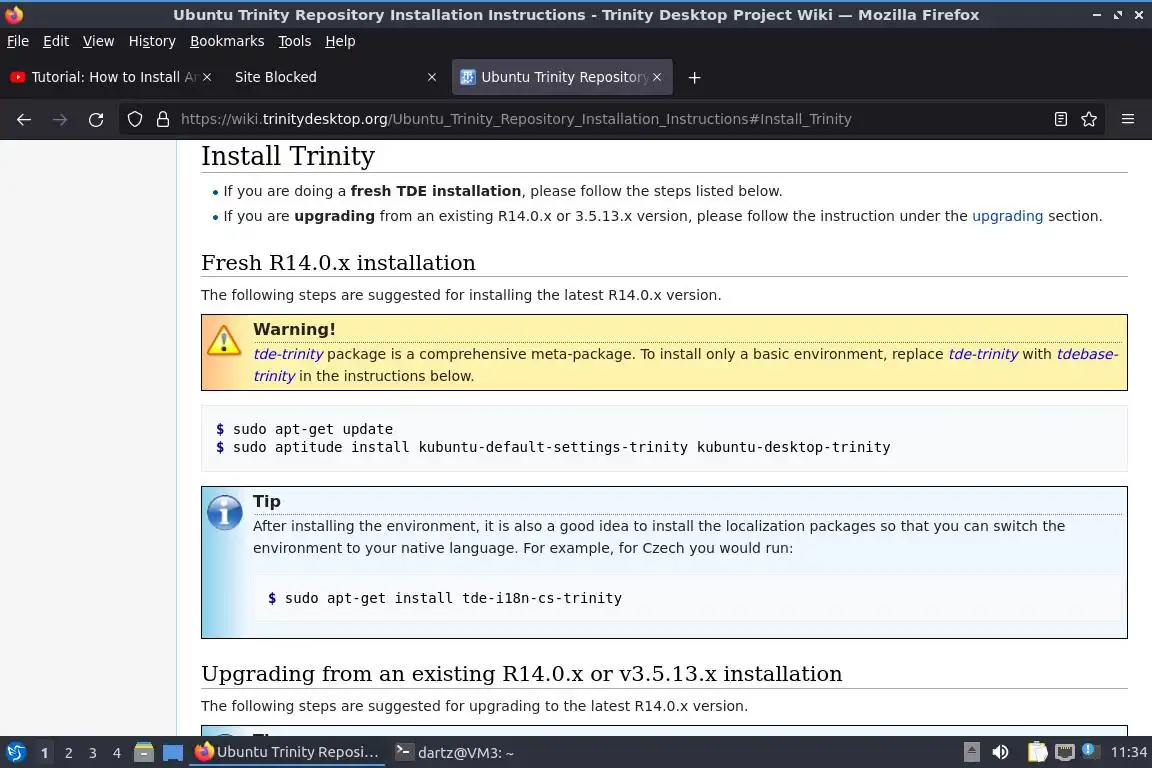Image resolution: width=1152 pixels, height=768 pixels.
Task: Close the Tutorial YouTube tab
Action: point(207,77)
